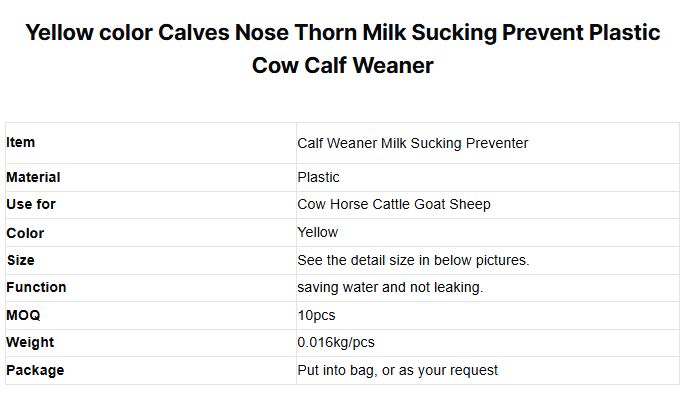
Task: Select the "Use for" row label
Action: click(x=31, y=204)
